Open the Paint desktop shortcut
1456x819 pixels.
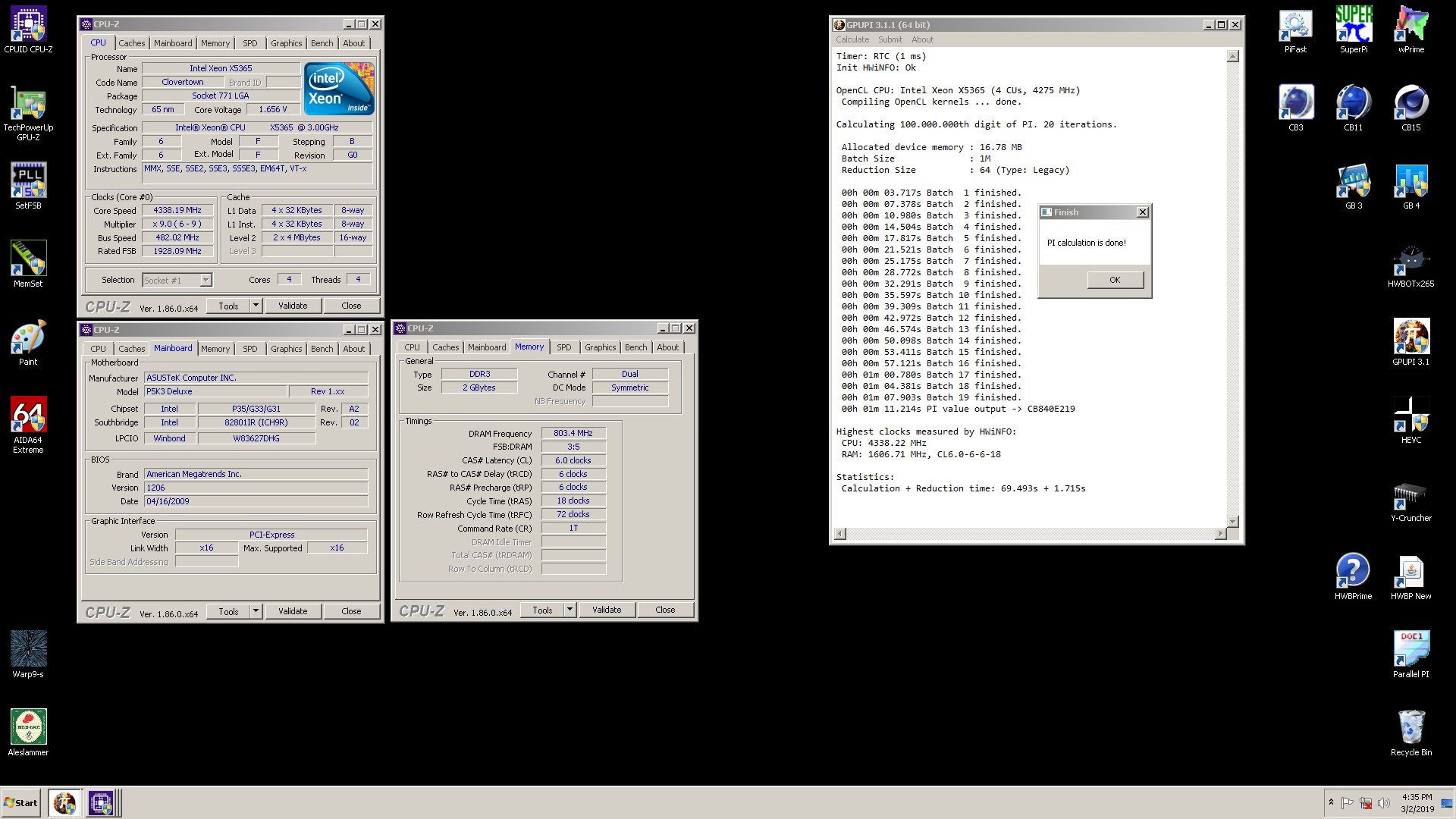[x=28, y=343]
